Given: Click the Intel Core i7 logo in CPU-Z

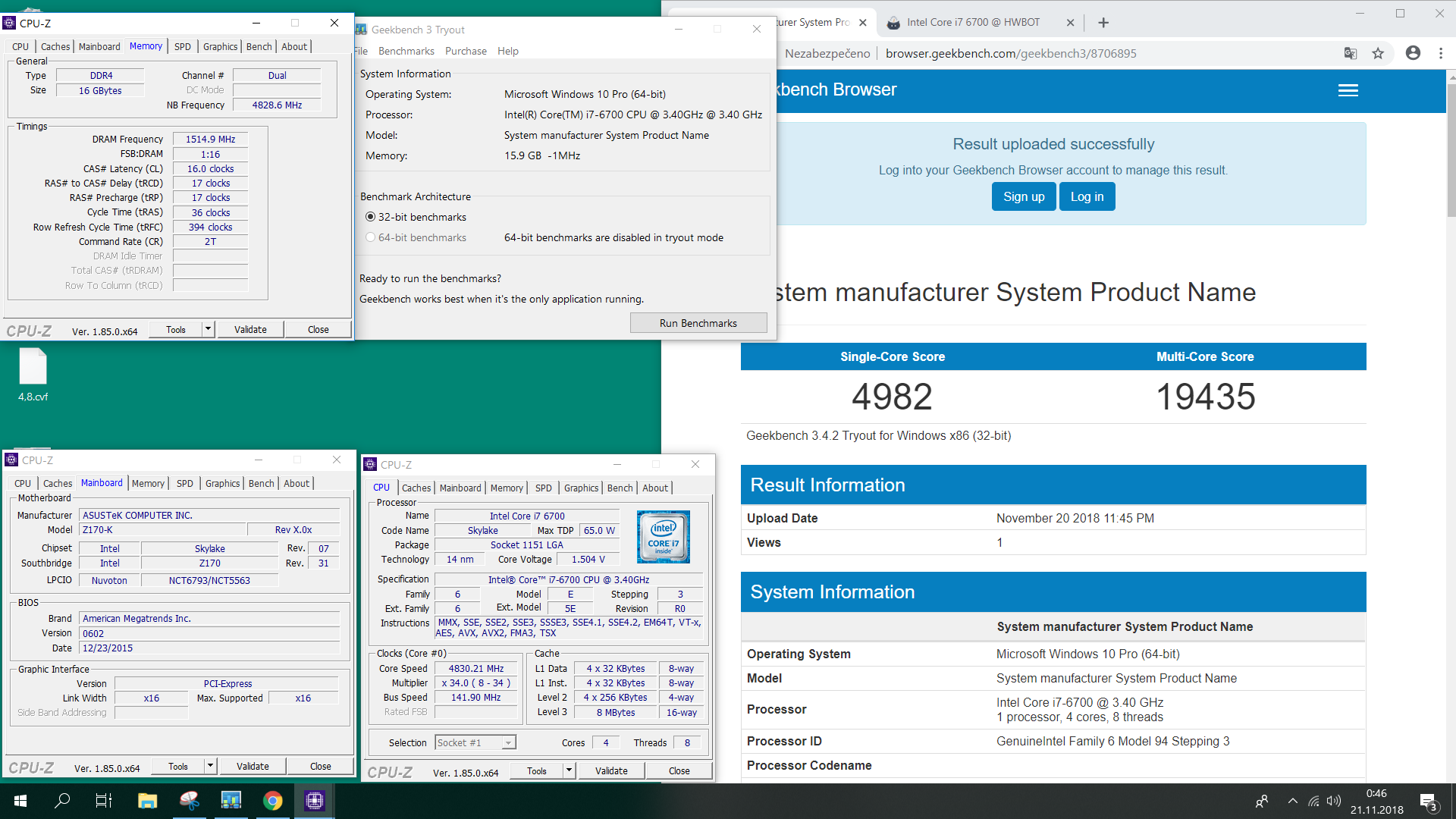Looking at the screenshot, I should click(664, 537).
